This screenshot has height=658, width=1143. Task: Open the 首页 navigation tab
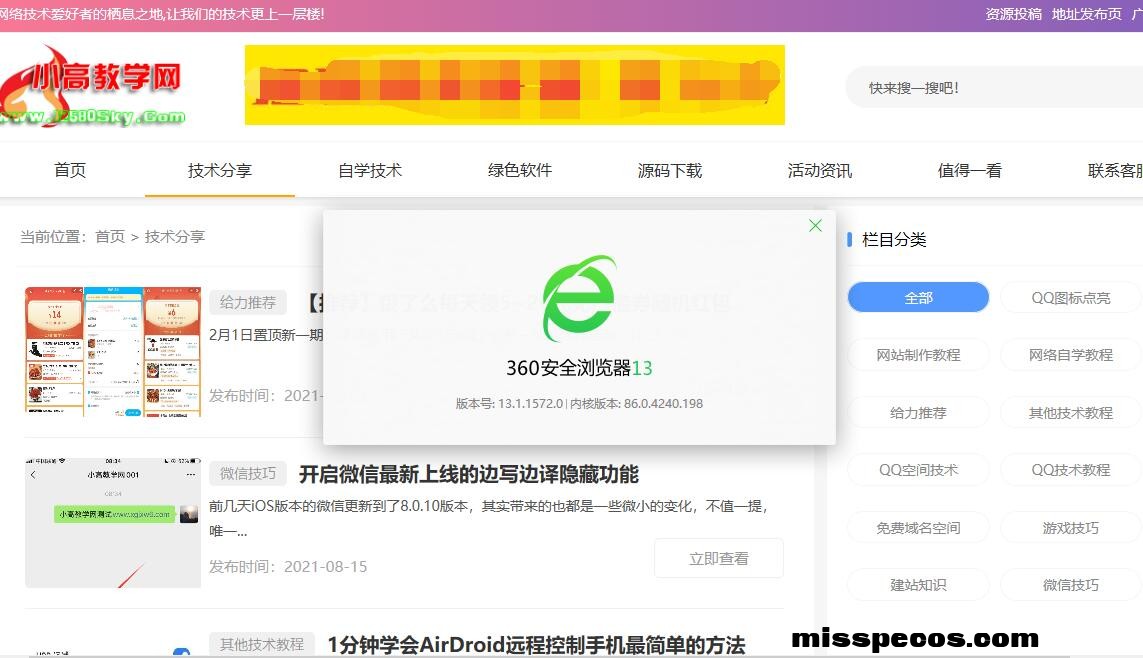pyautogui.click(x=70, y=171)
